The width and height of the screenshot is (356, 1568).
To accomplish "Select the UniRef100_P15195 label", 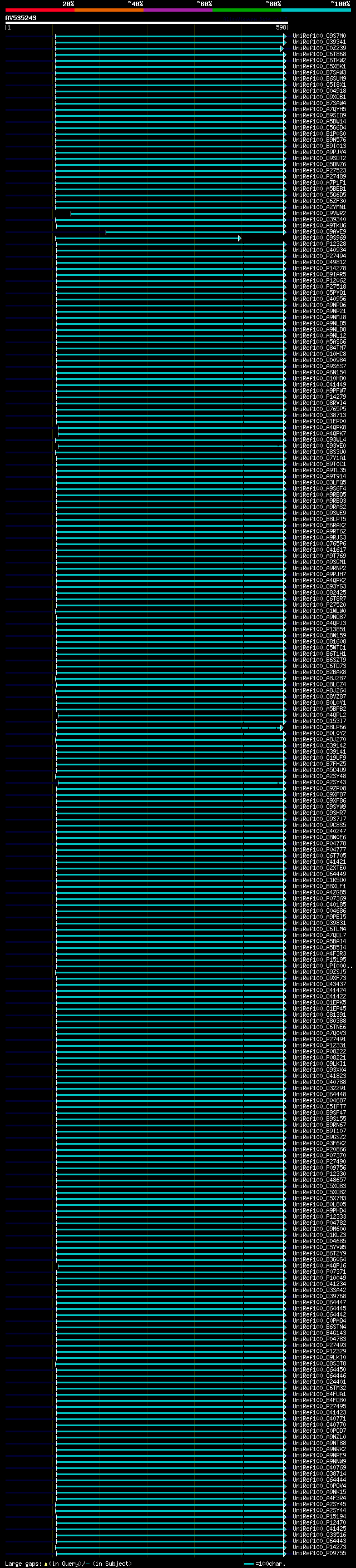I will click(x=319, y=959).
